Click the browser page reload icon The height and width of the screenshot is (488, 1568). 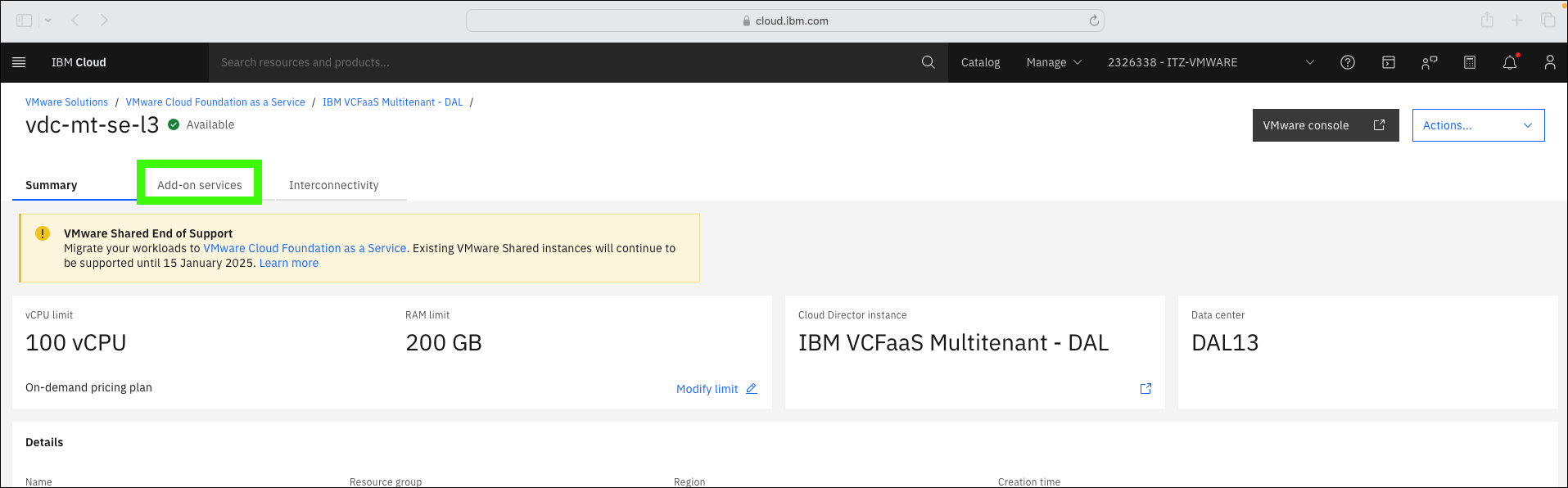(1094, 20)
